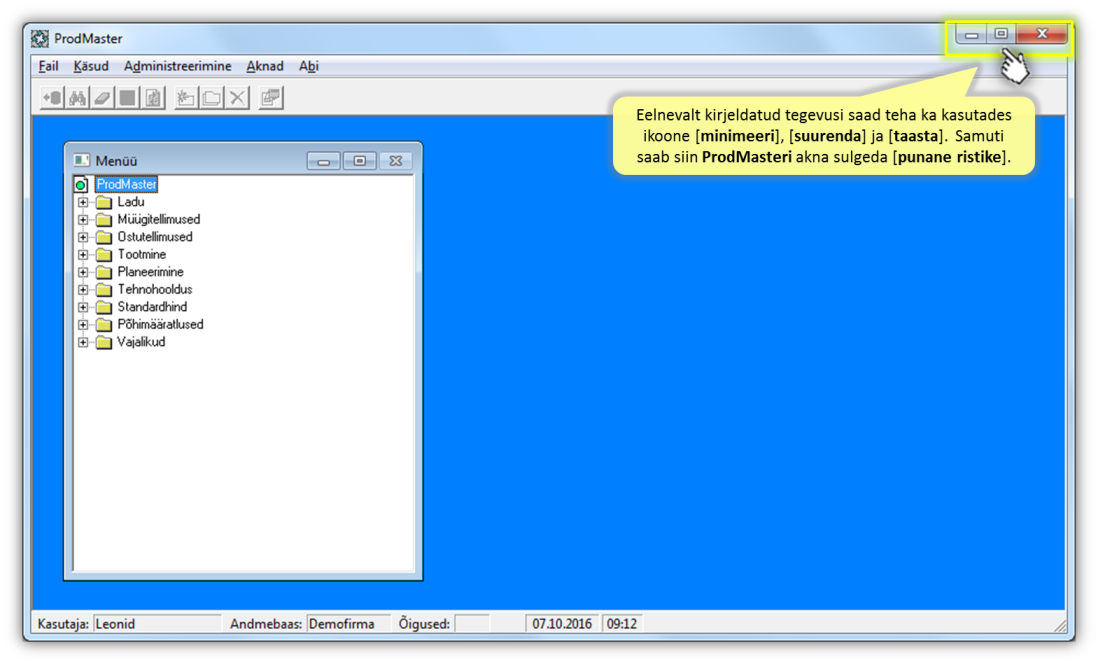Open the Käsud menu
Screen dimensions: 1098x664
[x=91, y=66]
